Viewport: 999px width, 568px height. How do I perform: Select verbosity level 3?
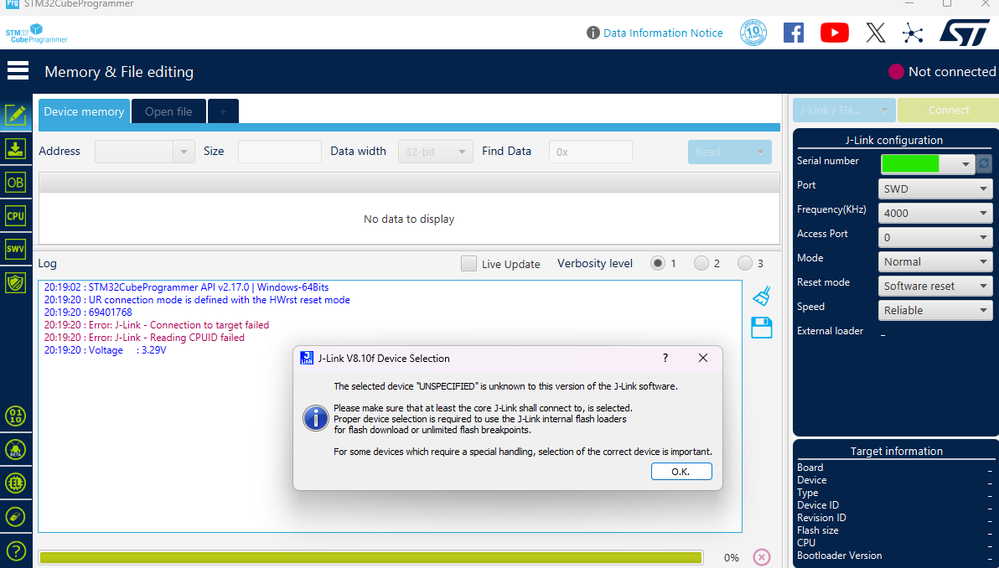744,263
